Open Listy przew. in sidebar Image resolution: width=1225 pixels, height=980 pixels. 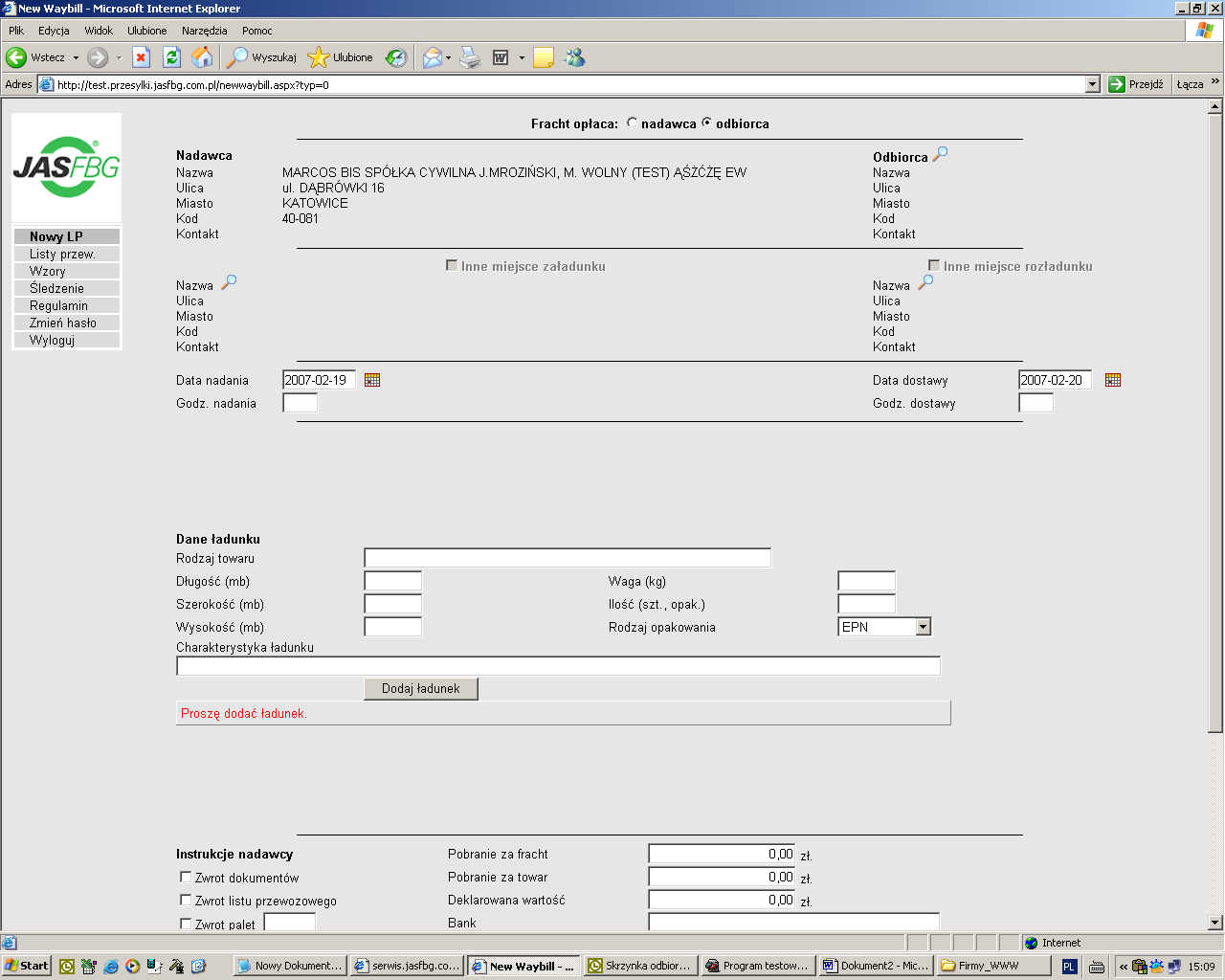point(67,254)
